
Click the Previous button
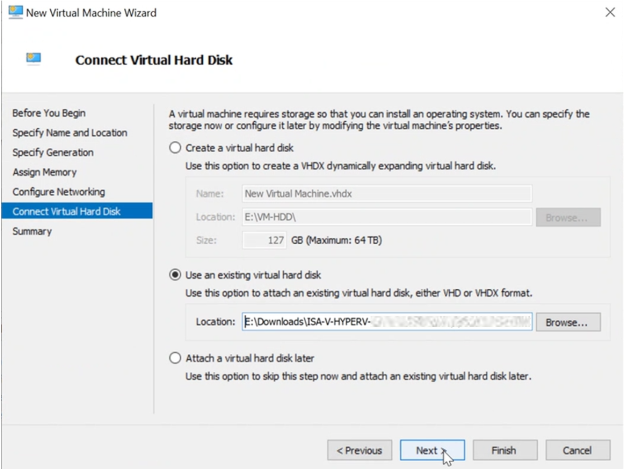(x=360, y=450)
